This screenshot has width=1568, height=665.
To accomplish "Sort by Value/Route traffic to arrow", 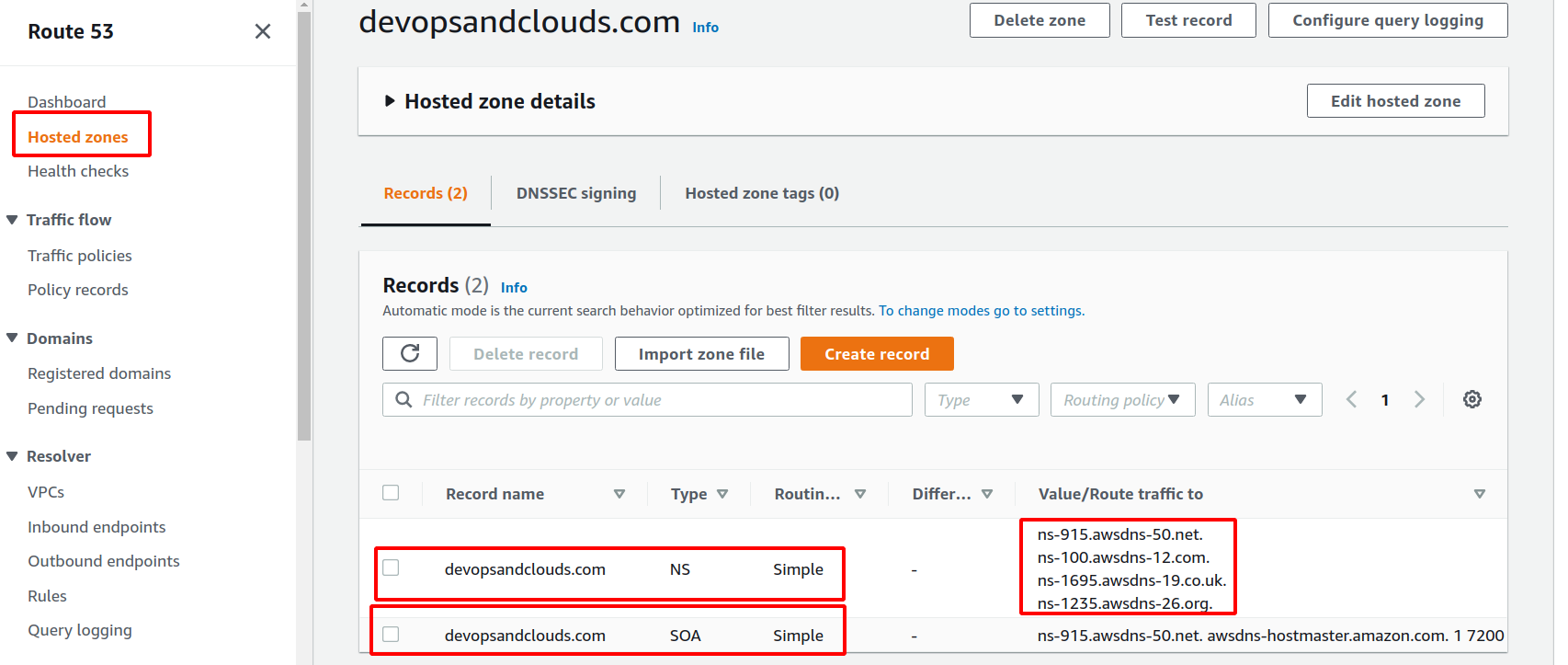I will (1479, 494).
